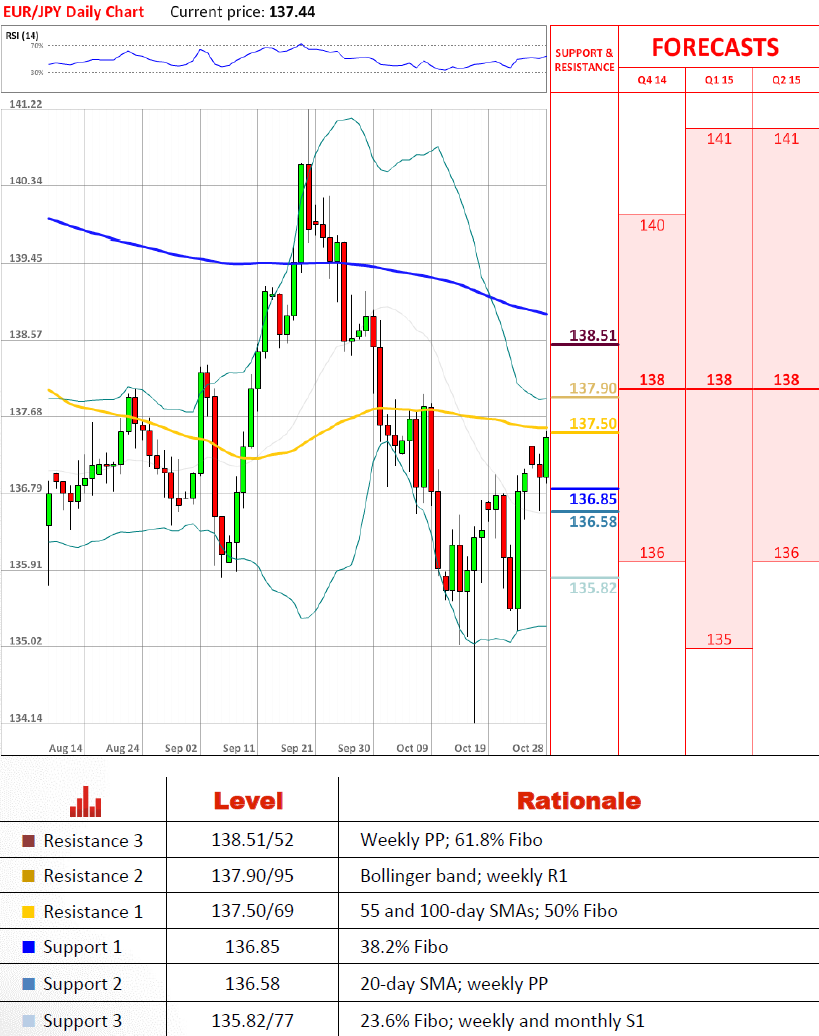Click the 136.85 support level label
The height and width of the screenshot is (1036, 819).
click(592, 499)
